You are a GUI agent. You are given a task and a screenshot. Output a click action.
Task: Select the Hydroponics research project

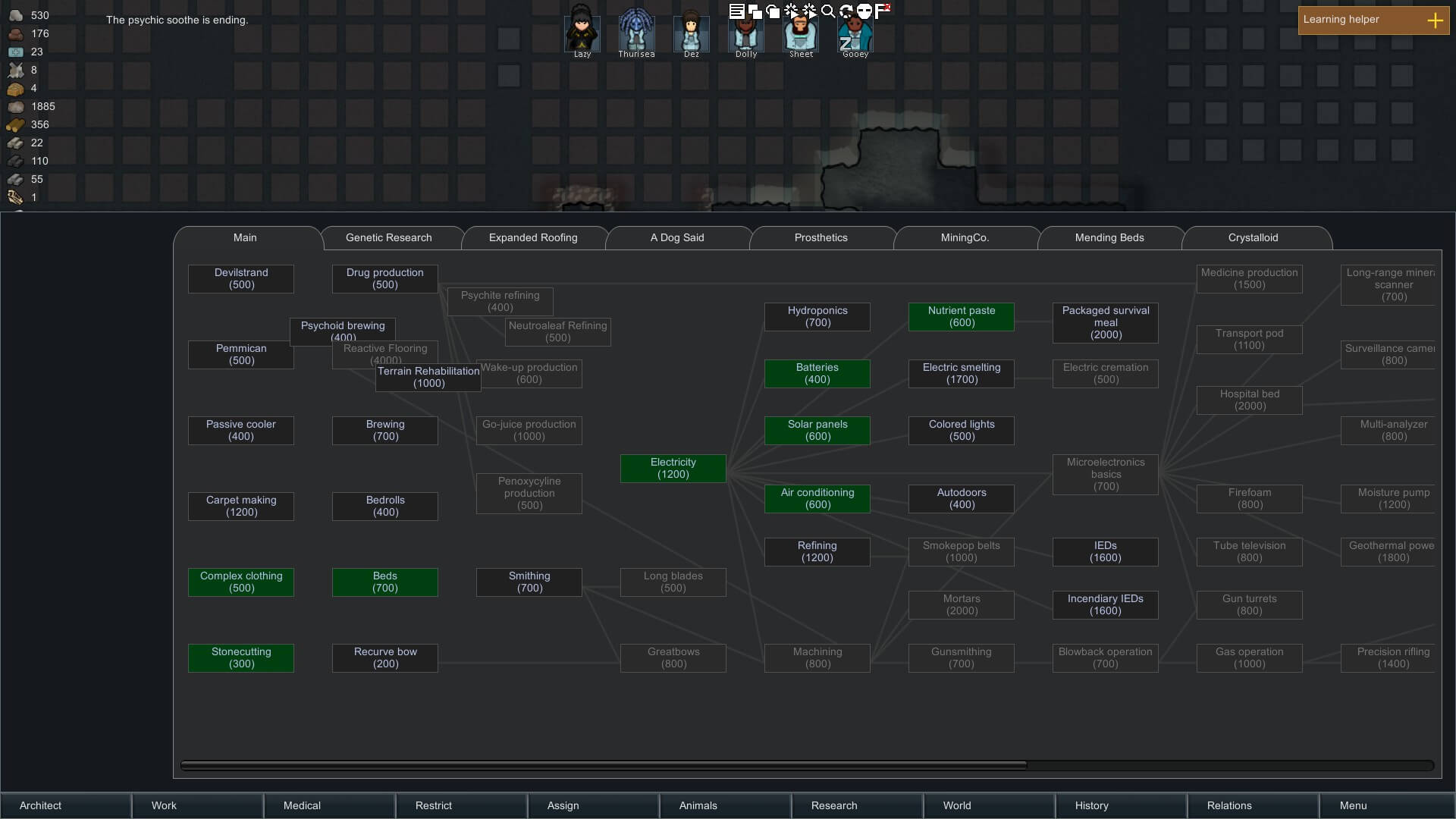pyautogui.click(x=817, y=317)
